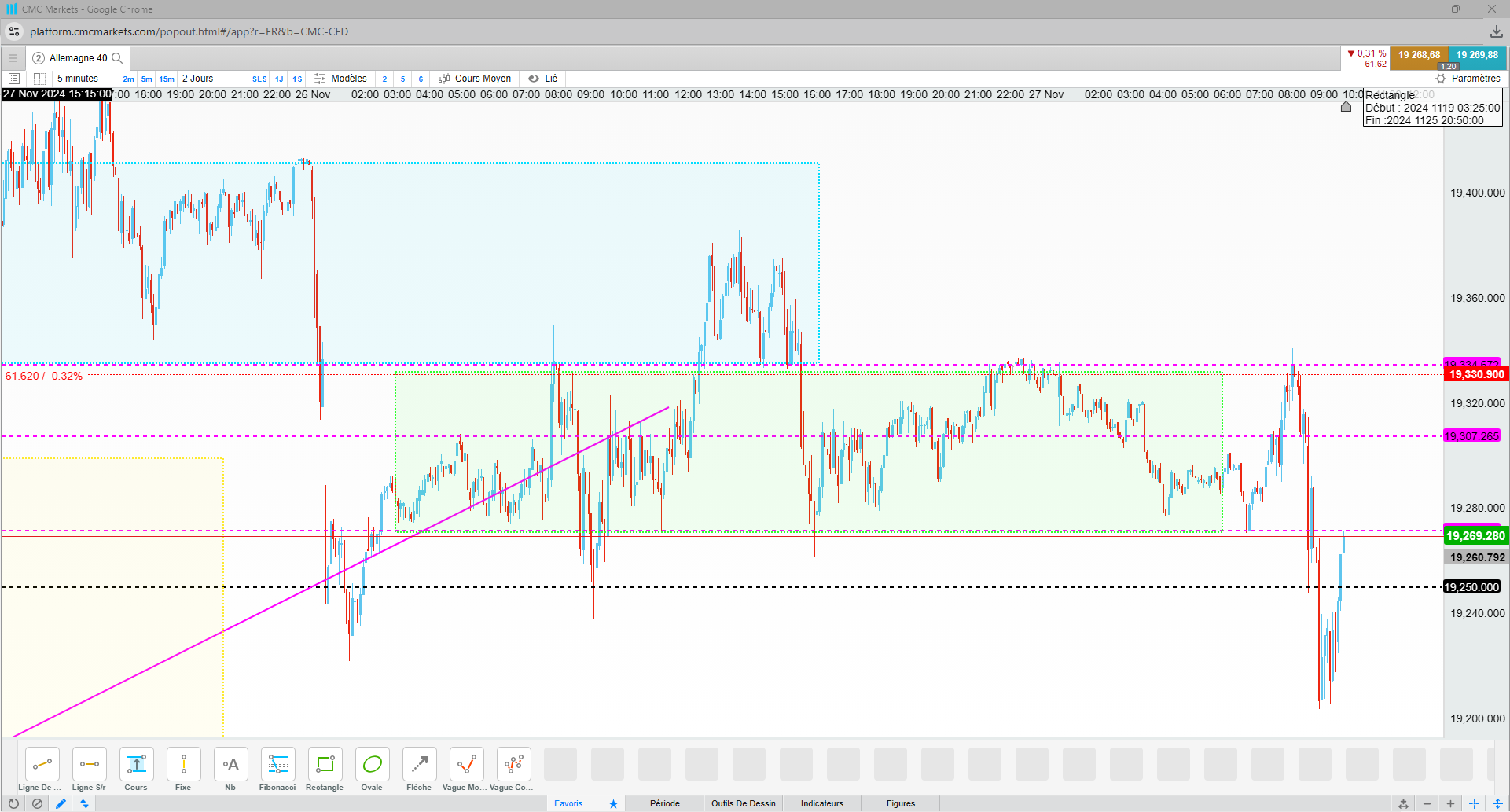Toggle the Lié linked chart option
The width and height of the screenshot is (1510, 812).
[x=543, y=79]
